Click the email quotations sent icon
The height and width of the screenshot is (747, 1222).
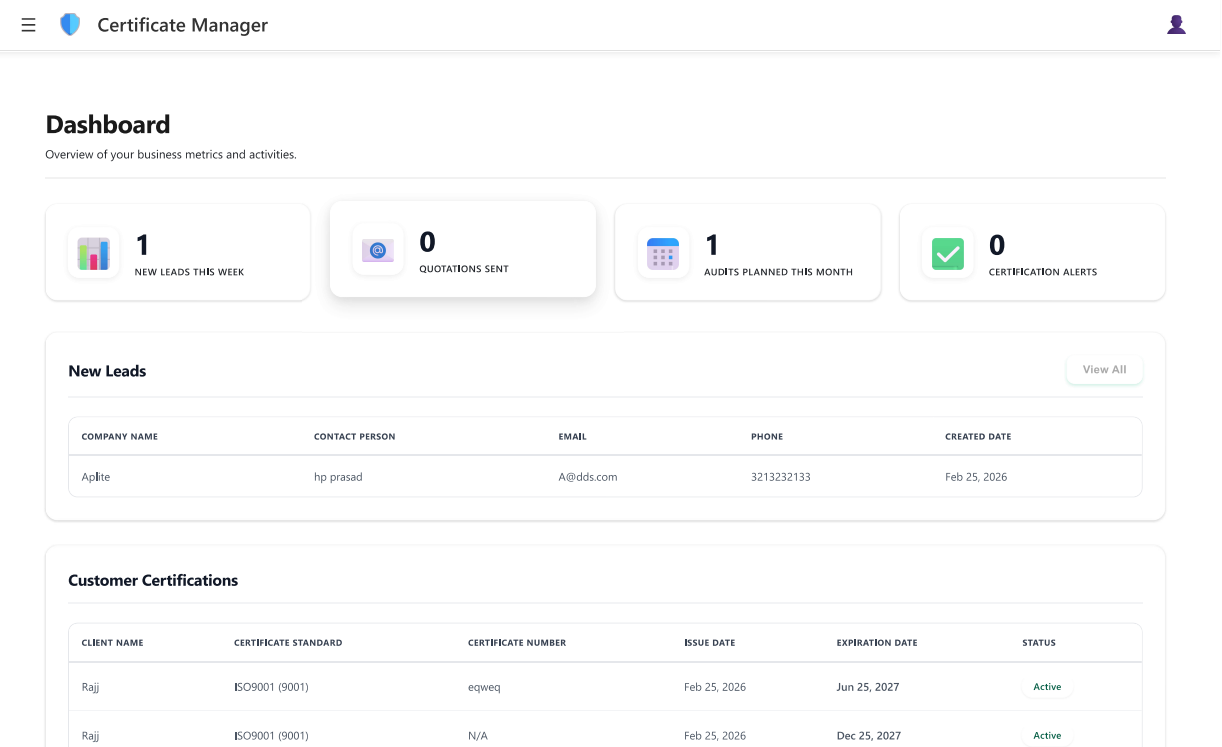click(x=378, y=250)
